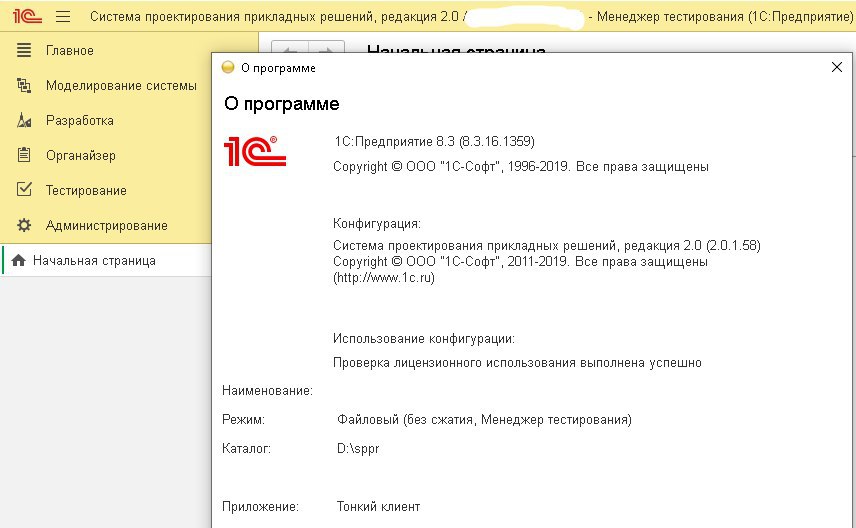
Task: Open the Тестирование section
Action: pyautogui.click(x=86, y=191)
